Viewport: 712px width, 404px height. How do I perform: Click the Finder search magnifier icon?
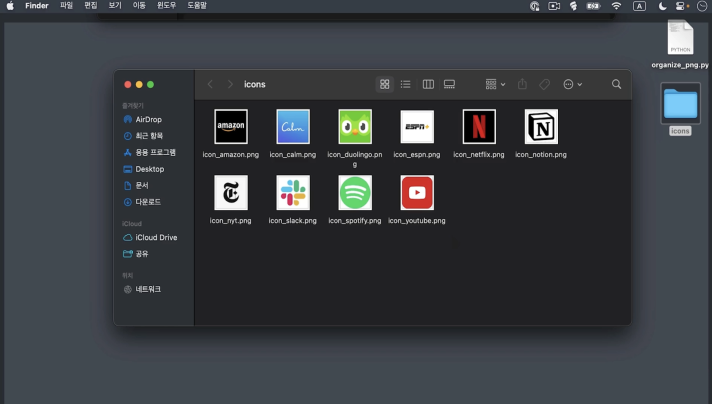(616, 85)
